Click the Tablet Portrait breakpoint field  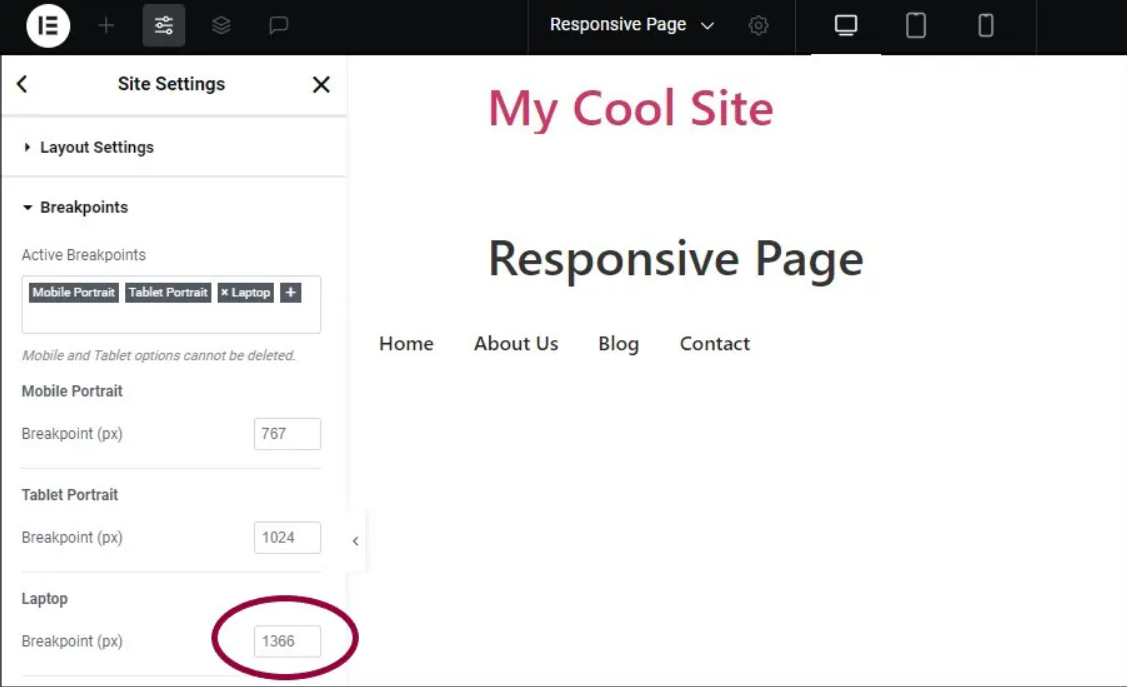pyautogui.click(x=287, y=538)
